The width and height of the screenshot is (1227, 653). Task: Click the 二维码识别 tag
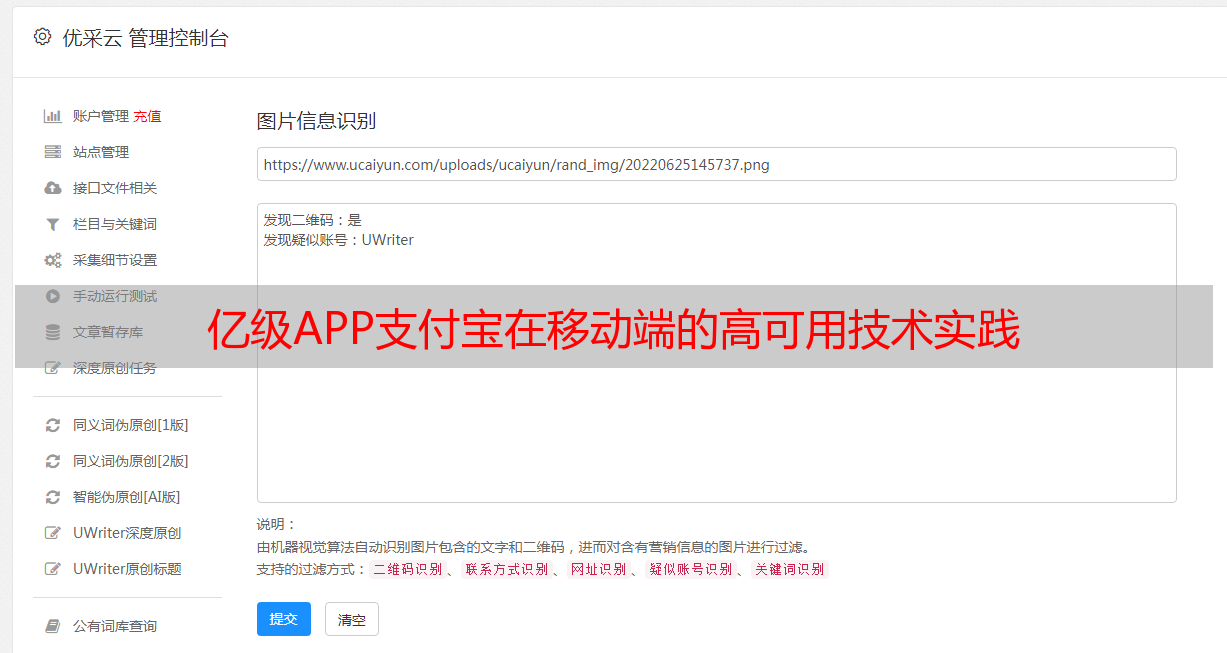[408, 569]
